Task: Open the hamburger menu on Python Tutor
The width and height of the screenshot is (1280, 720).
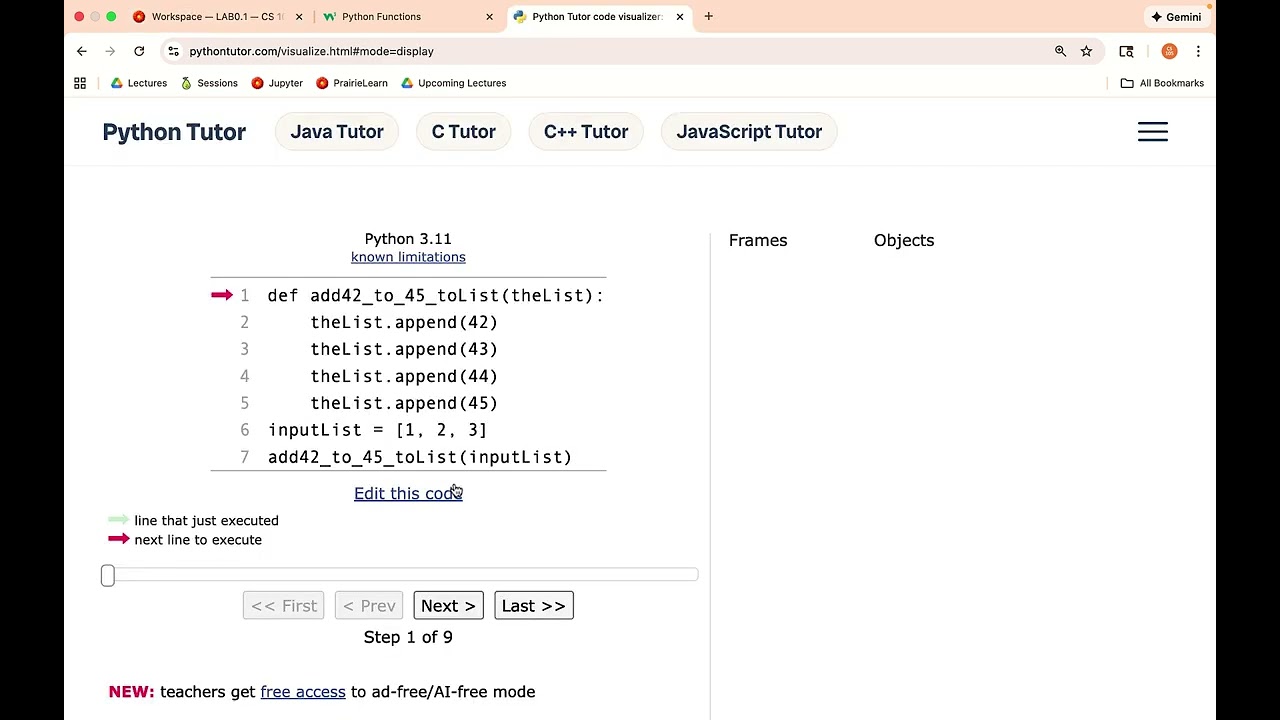Action: [x=1153, y=132]
